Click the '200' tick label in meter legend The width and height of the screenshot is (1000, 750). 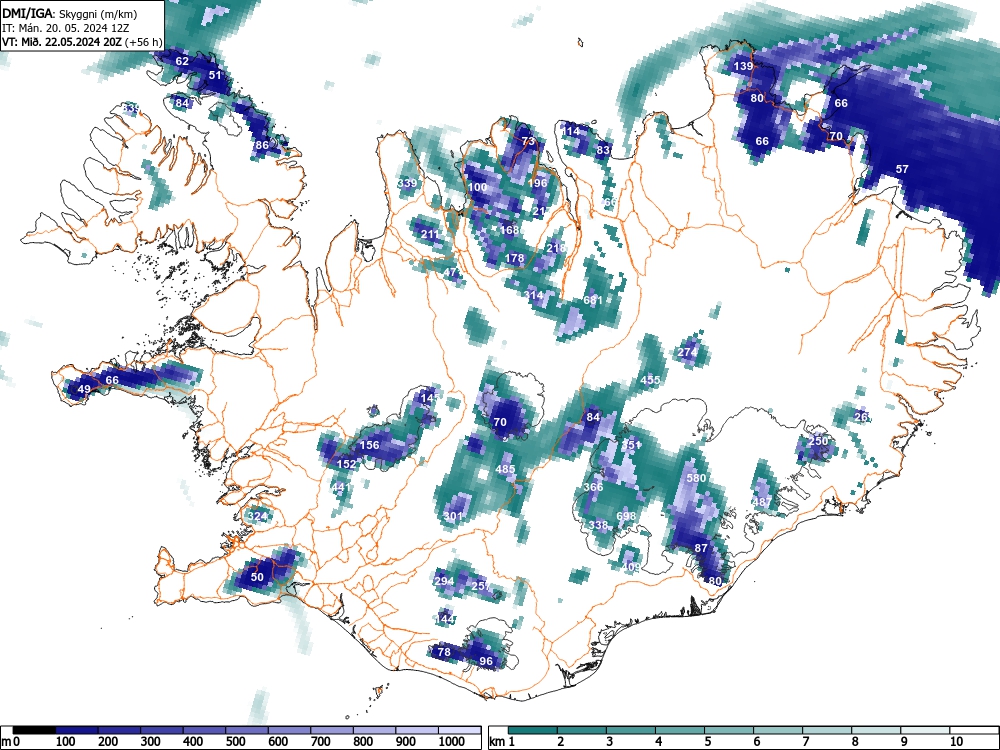point(108,742)
